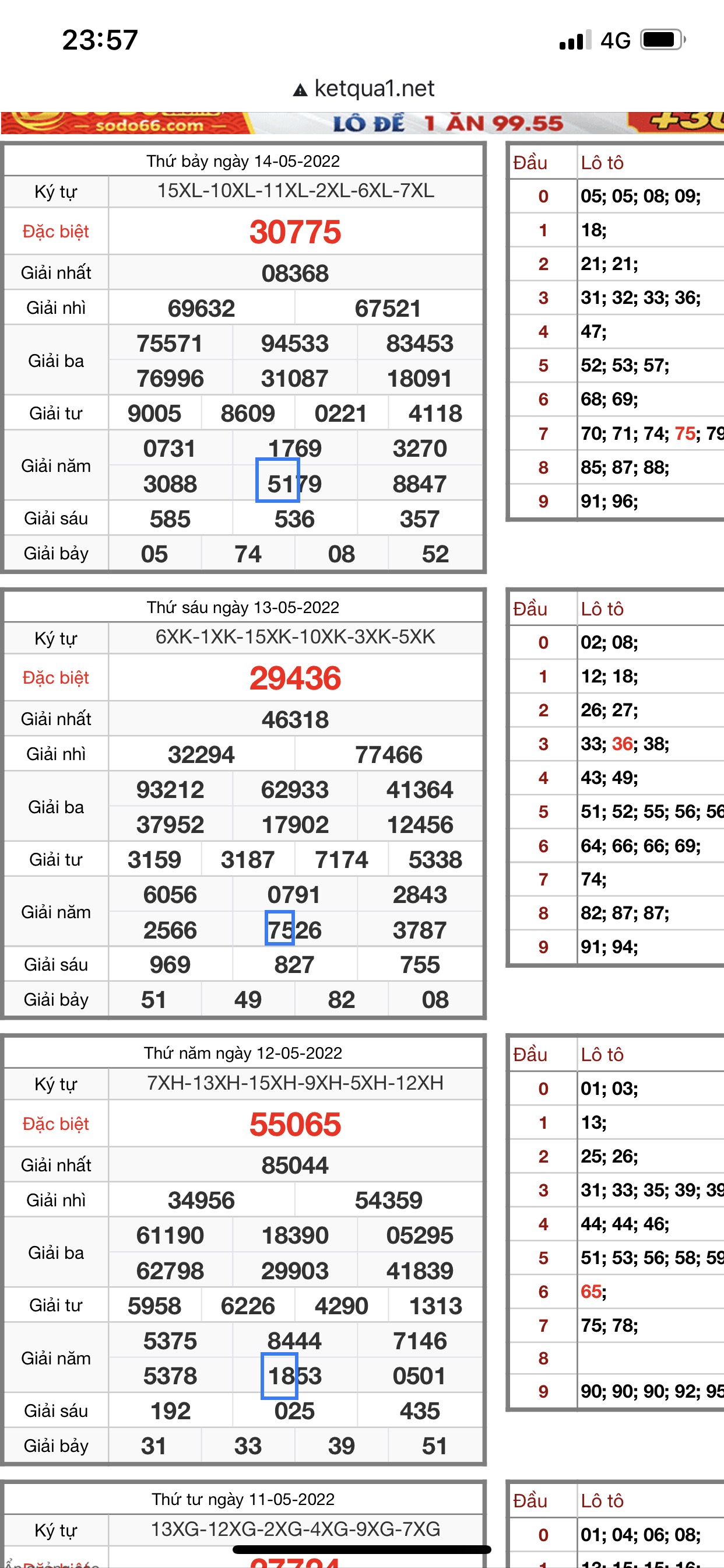The image size is (724, 1568).
Task: Tap the first prize number 08368
Action: pos(295,274)
